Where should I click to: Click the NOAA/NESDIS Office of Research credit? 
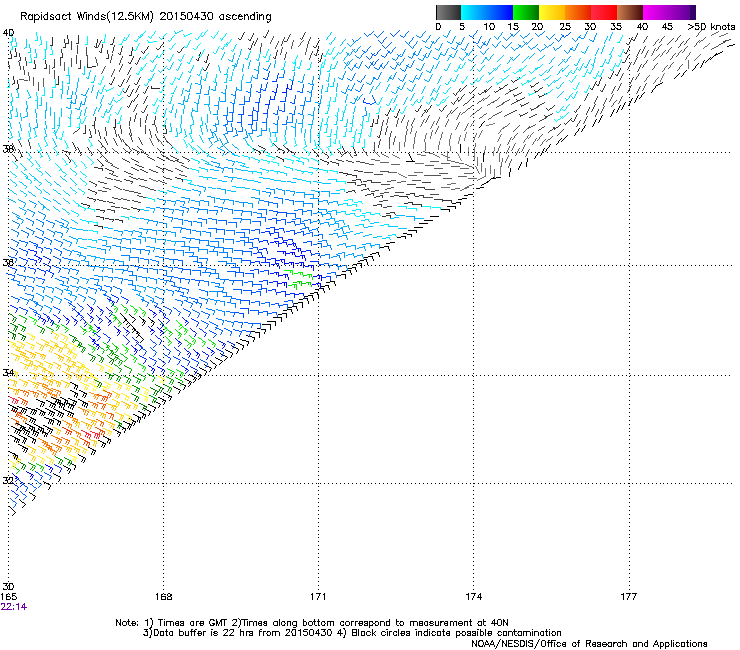point(589,644)
